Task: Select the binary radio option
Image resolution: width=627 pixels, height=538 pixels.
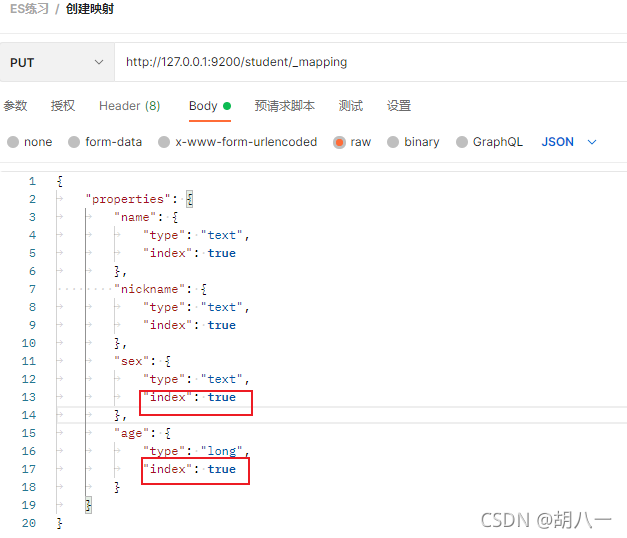Action: (x=393, y=142)
